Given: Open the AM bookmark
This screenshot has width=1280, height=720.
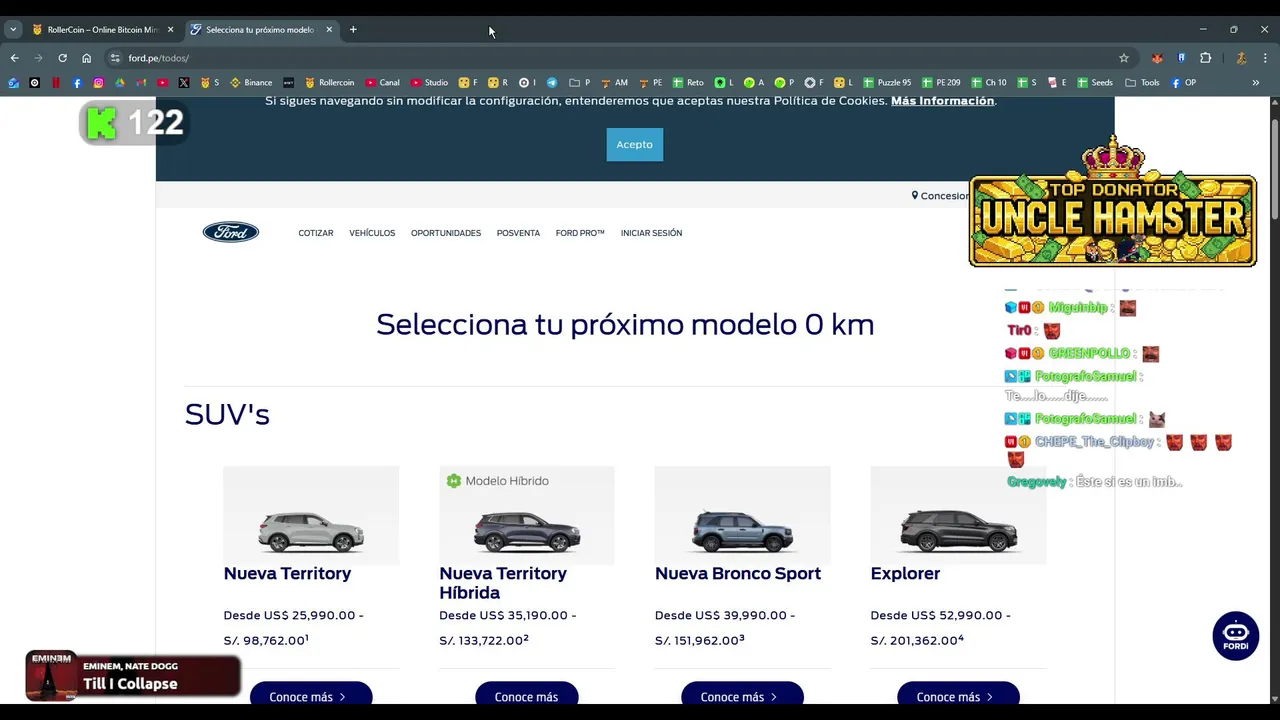Looking at the screenshot, I should coord(615,83).
